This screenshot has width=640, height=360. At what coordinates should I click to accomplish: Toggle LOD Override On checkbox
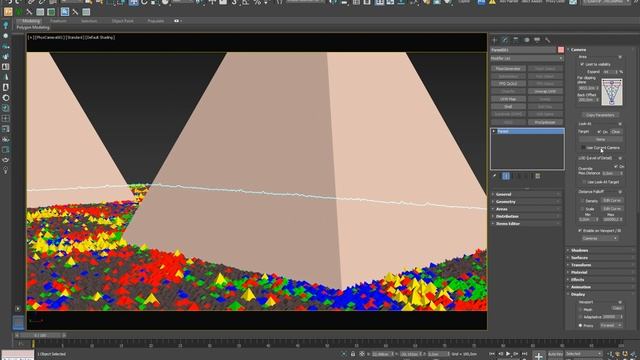click(x=616, y=167)
